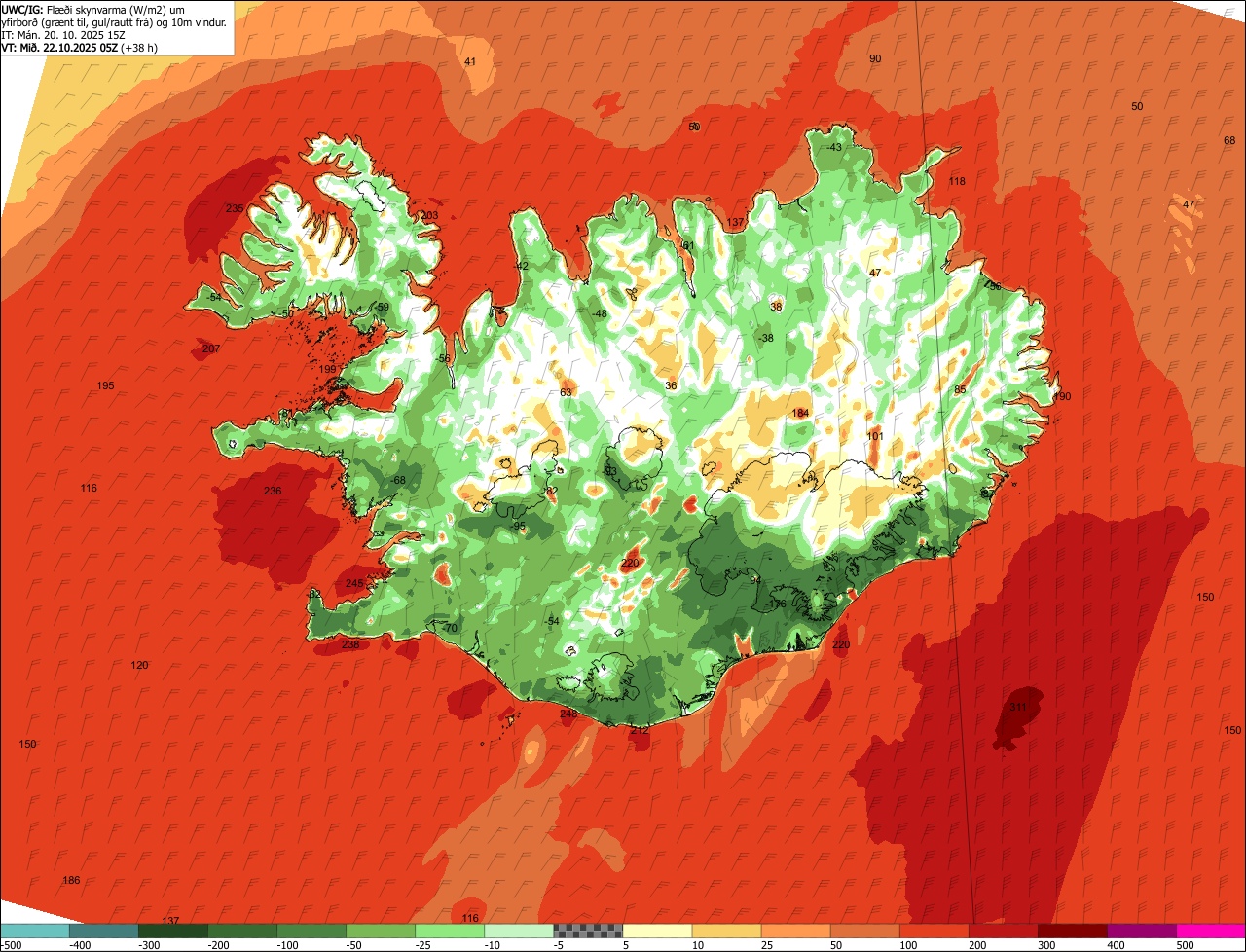Image resolution: width=1246 pixels, height=952 pixels.
Task: Select the palest green -10 to -5 swatch
Action: pos(519,931)
